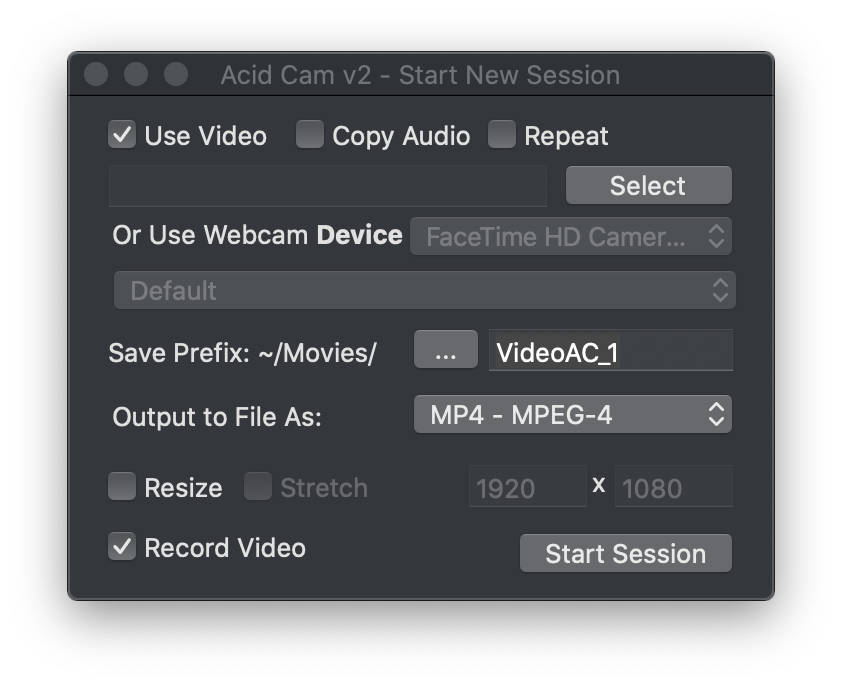Expand the Default resolution dropdown
Viewport: 842px width, 684px height.
(425, 291)
